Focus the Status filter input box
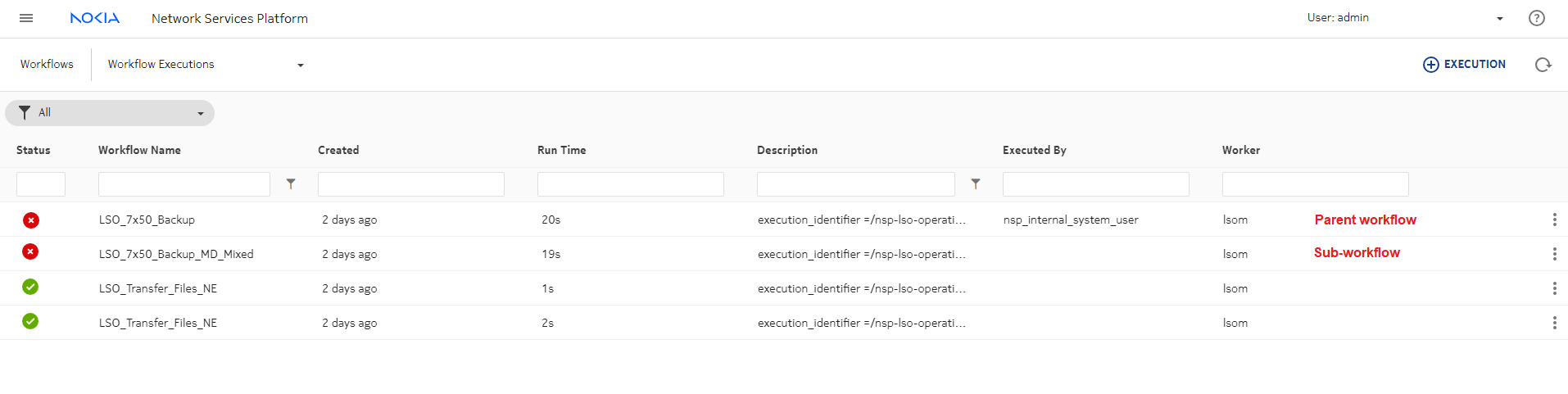Image resolution: width=1568 pixels, height=394 pixels. (x=41, y=184)
